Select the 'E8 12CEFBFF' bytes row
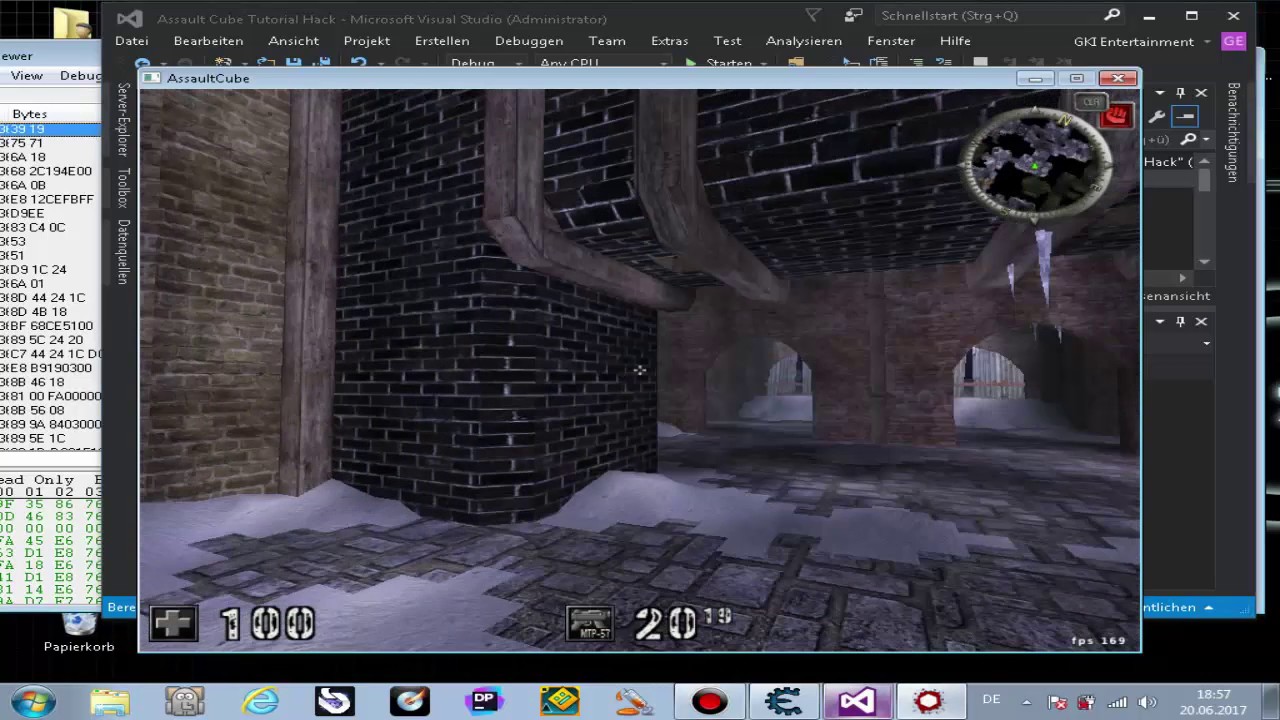1280x720 pixels. [x=50, y=199]
